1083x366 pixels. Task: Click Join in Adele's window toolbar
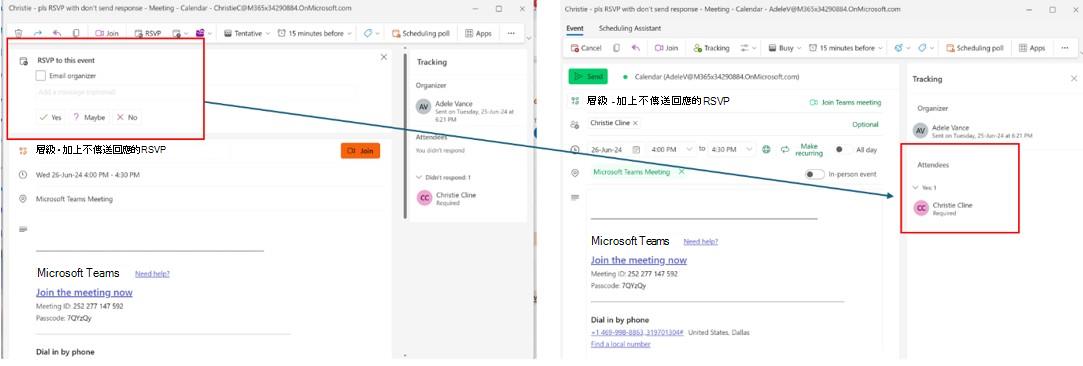[x=666, y=48]
